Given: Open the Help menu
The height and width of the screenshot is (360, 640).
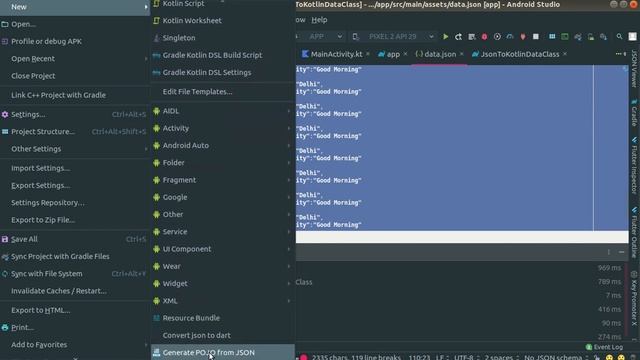Looking at the screenshot, I should tap(319, 20).
